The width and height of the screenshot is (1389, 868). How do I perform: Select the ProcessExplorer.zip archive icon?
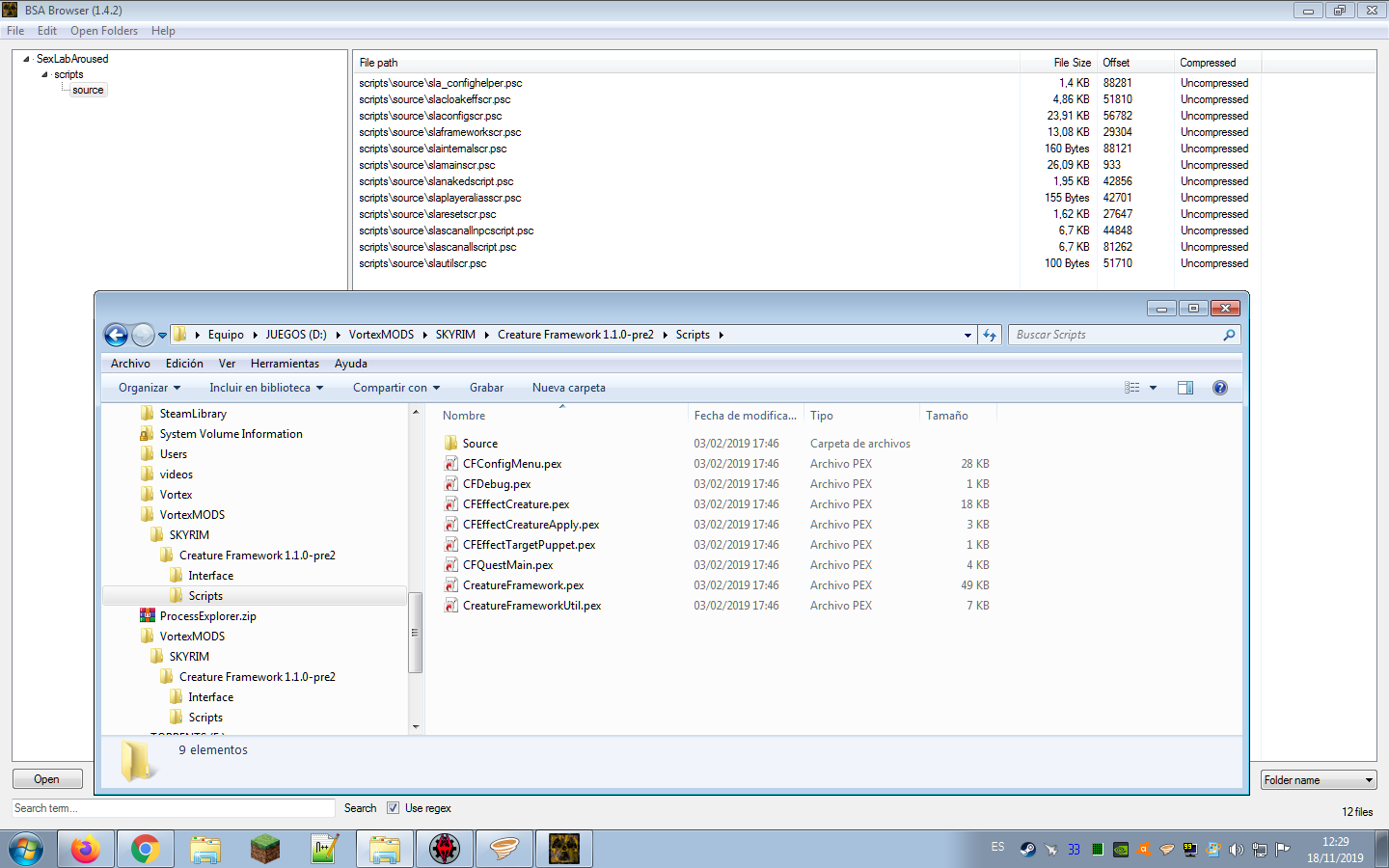click(x=148, y=615)
